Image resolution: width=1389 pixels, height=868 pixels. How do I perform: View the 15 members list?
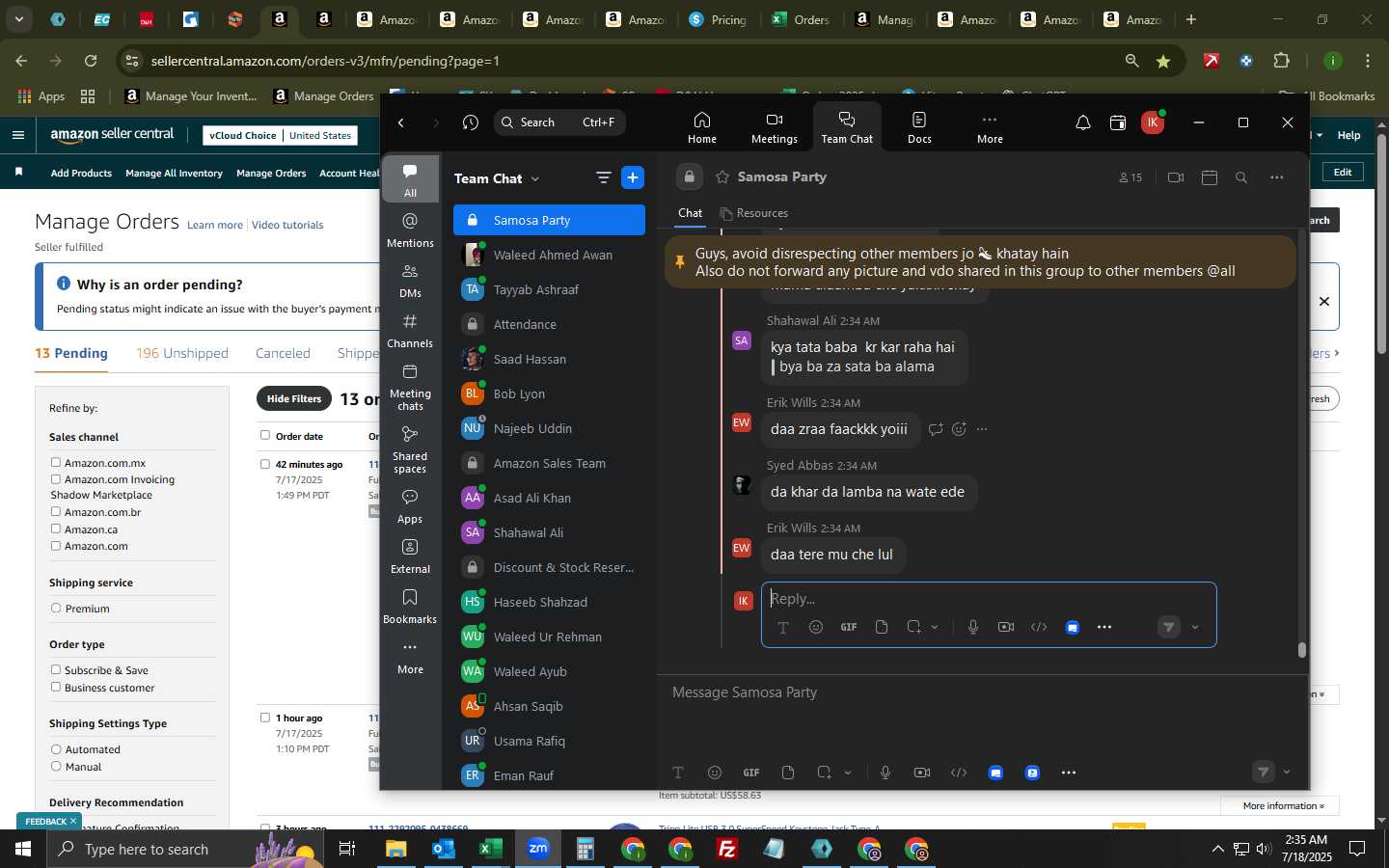pos(1130,177)
